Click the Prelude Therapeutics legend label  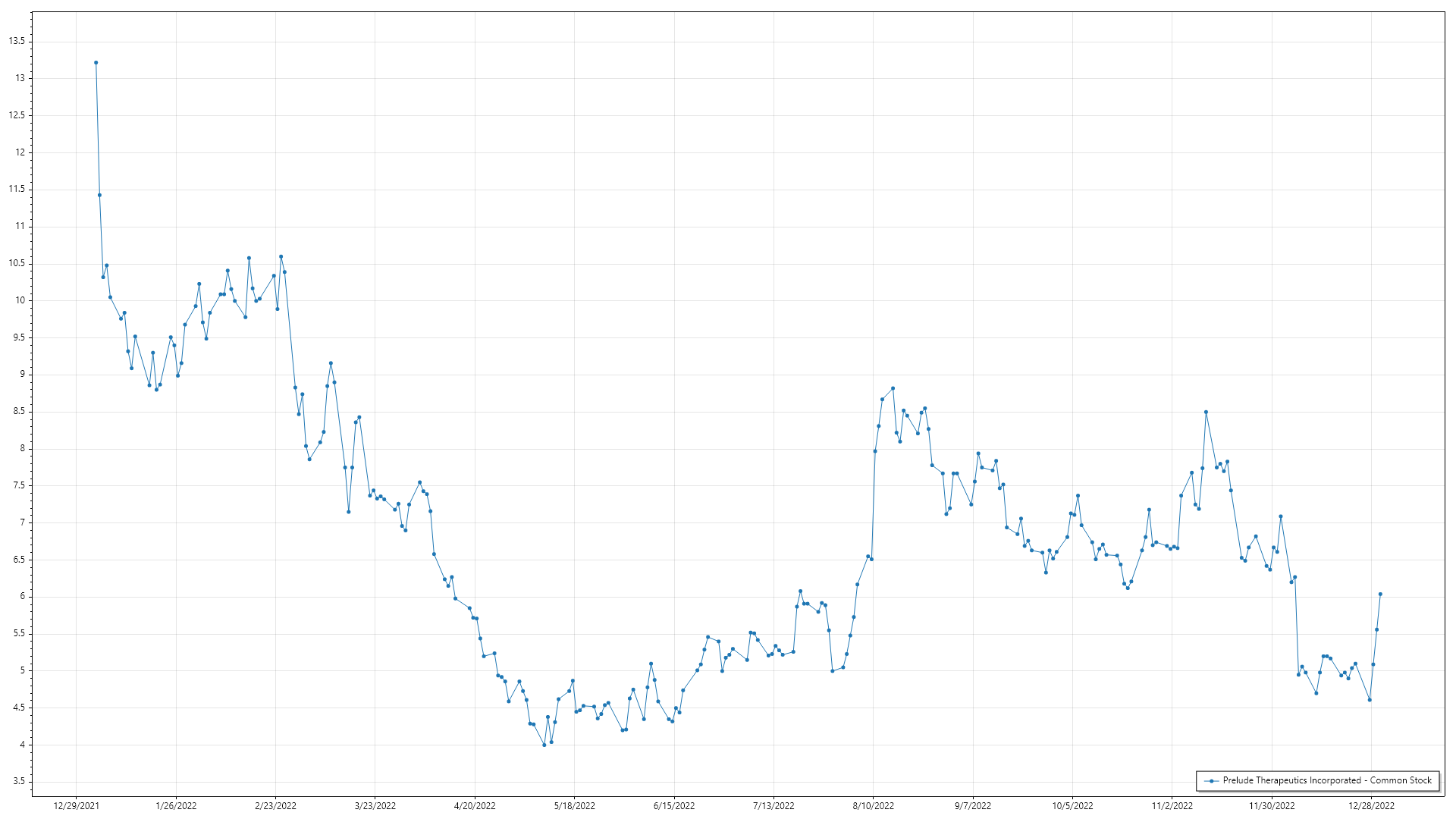[1327, 780]
